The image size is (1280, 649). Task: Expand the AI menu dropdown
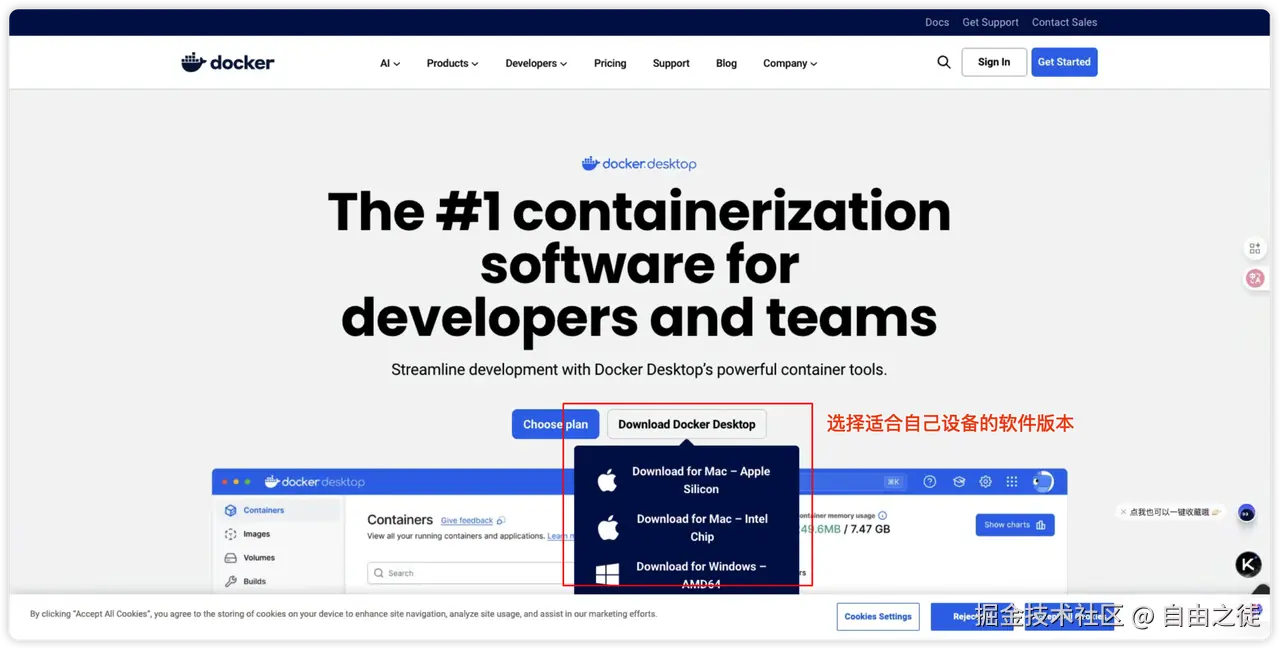(390, 63)
